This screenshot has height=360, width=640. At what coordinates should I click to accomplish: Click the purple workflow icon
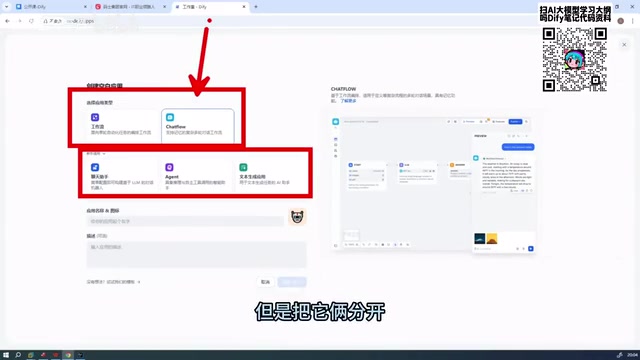coord(95,117)
